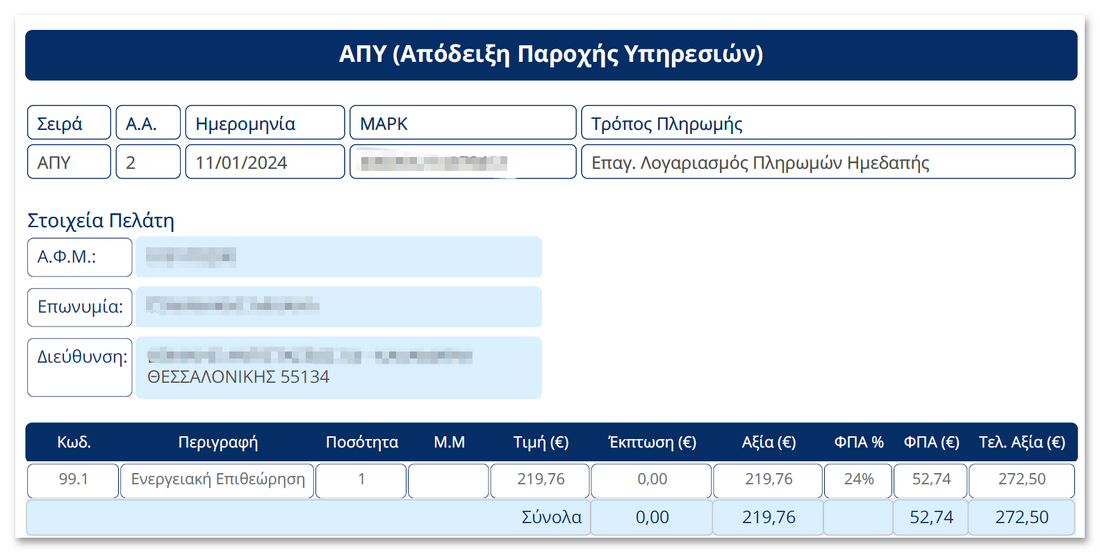Screen dimensions: 1100x553
Task: Open the Επαγ. Λογαριασμός Πληρωμών Ημεδαπής payment field
Action: [x=827, y=162]
